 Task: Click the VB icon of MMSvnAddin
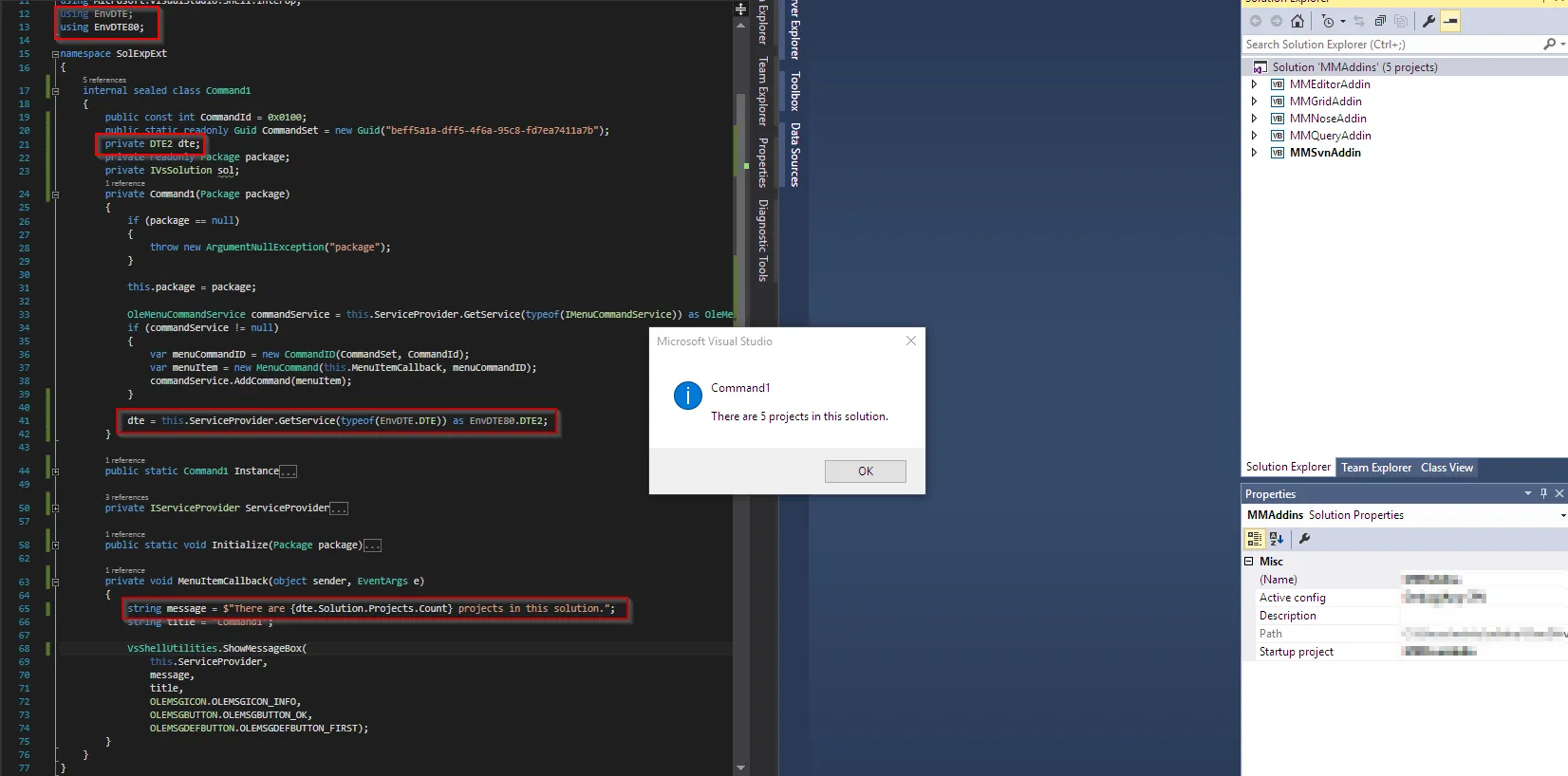(1278, 153)
